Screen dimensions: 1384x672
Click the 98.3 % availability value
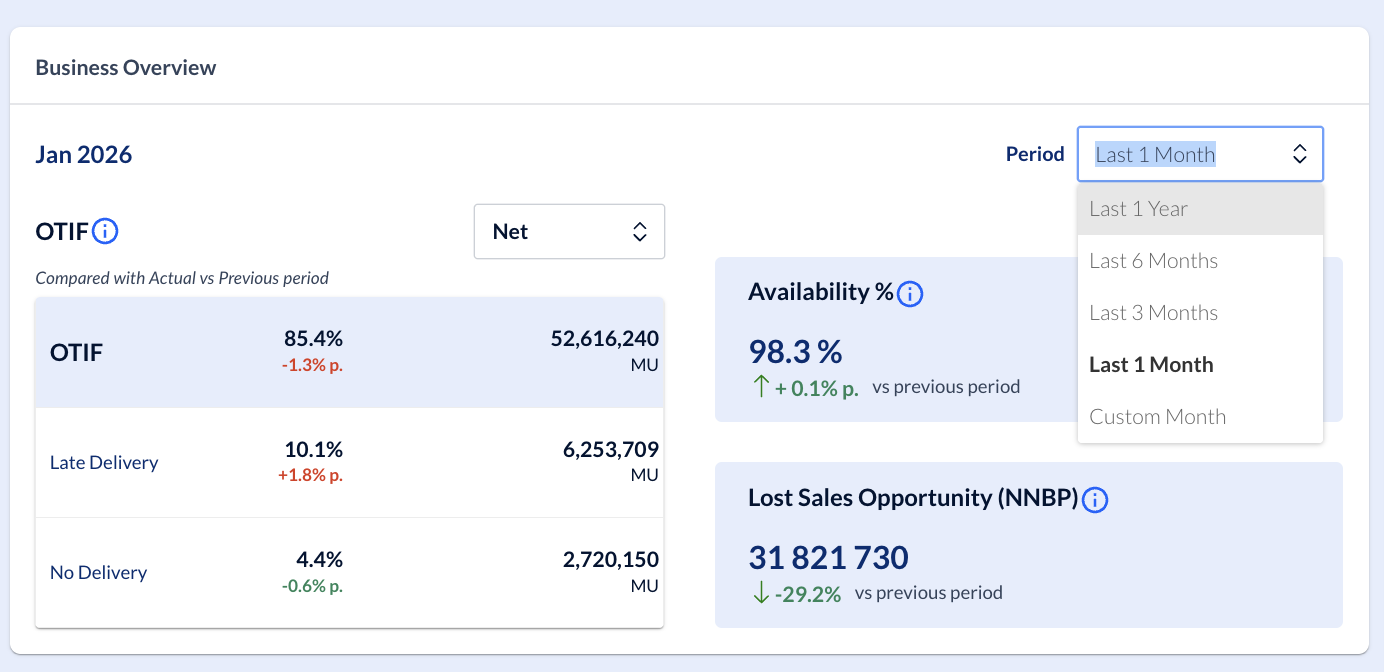pyautogui.click(x=795, y=352)
